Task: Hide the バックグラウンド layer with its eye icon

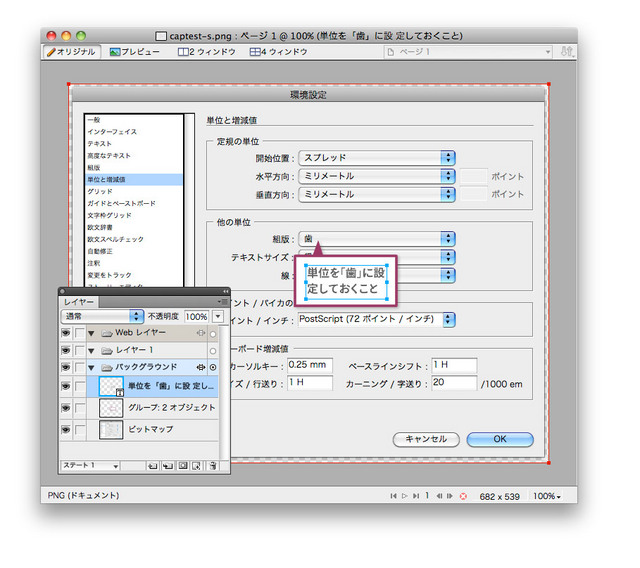Action: (65, 367)
